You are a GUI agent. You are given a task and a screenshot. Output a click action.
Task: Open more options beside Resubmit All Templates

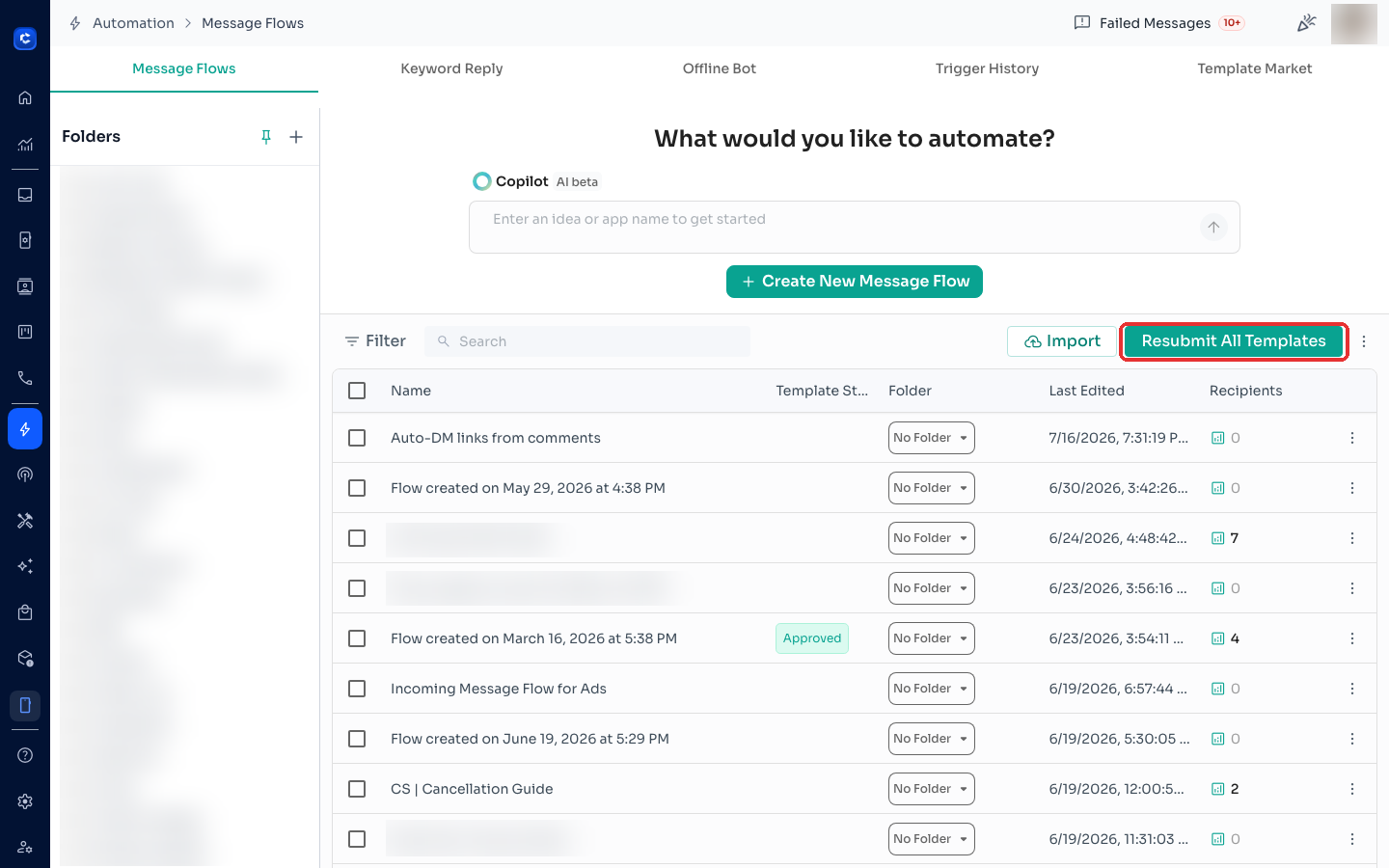click(x=1364, y=341)
